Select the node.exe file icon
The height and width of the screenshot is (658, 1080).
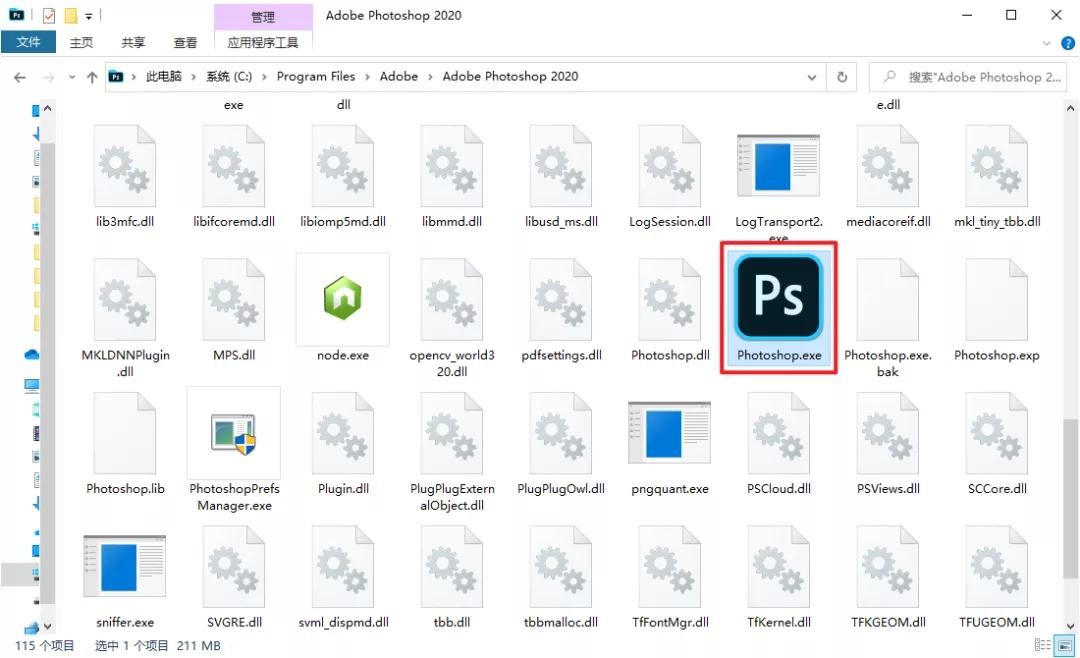pyautogui.click(x=343, y=298)
